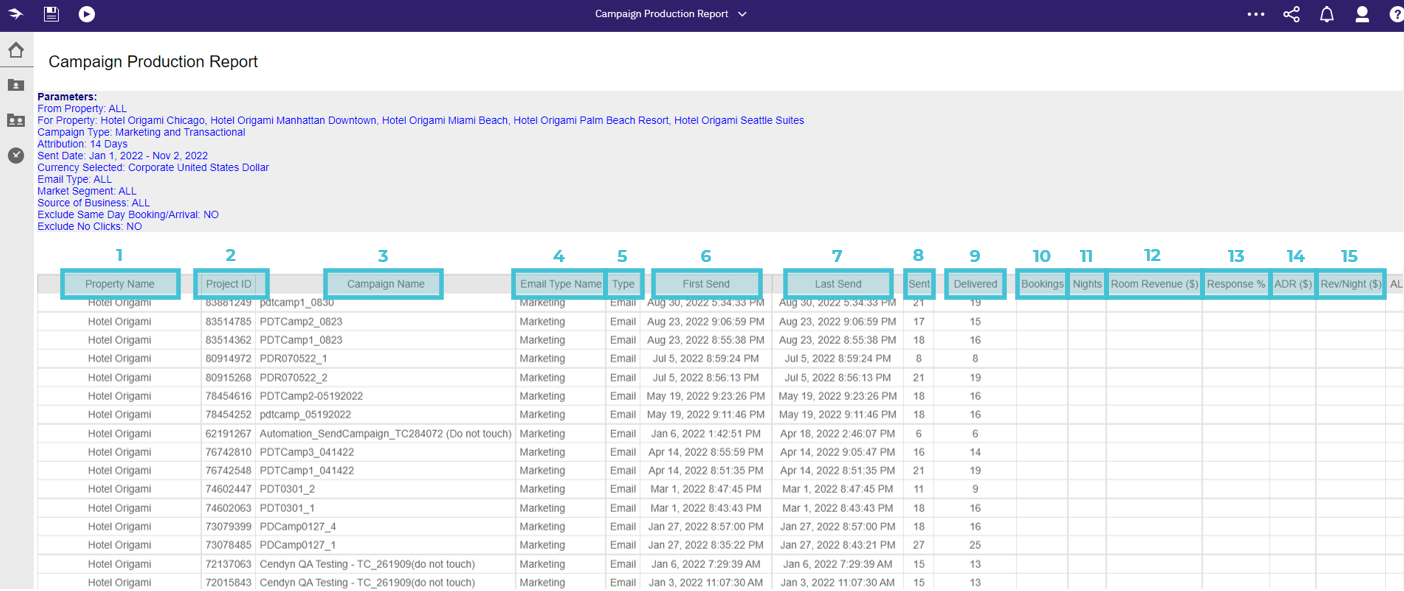1404x591 pixels.
Task: Open the three-dot more options menu
Action: [x=1256, y=14]
